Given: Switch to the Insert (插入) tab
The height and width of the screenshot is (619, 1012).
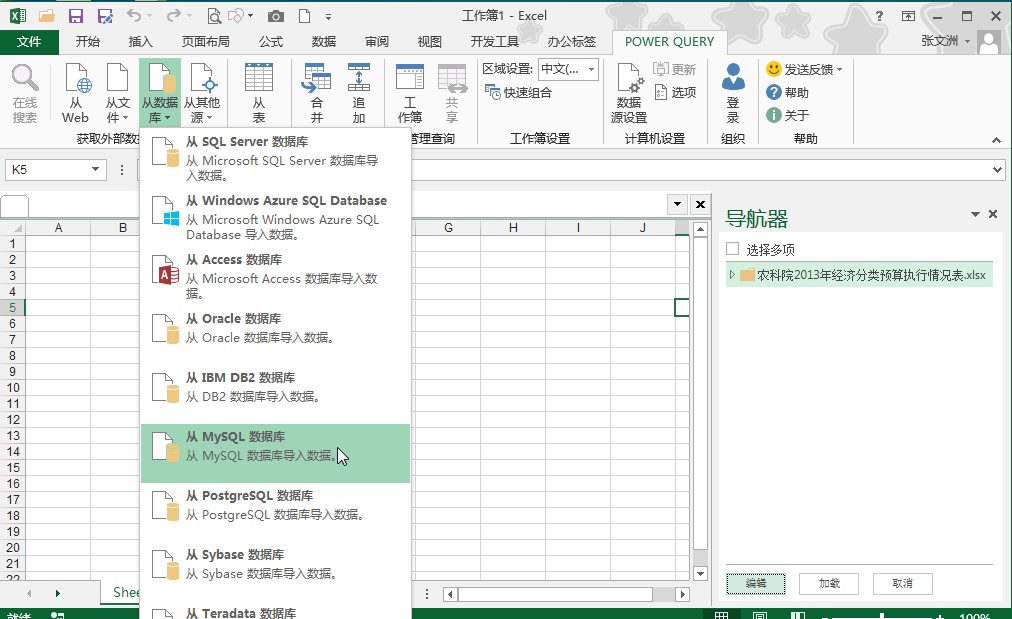Looking at the screenshot, I should pos(141,41).
